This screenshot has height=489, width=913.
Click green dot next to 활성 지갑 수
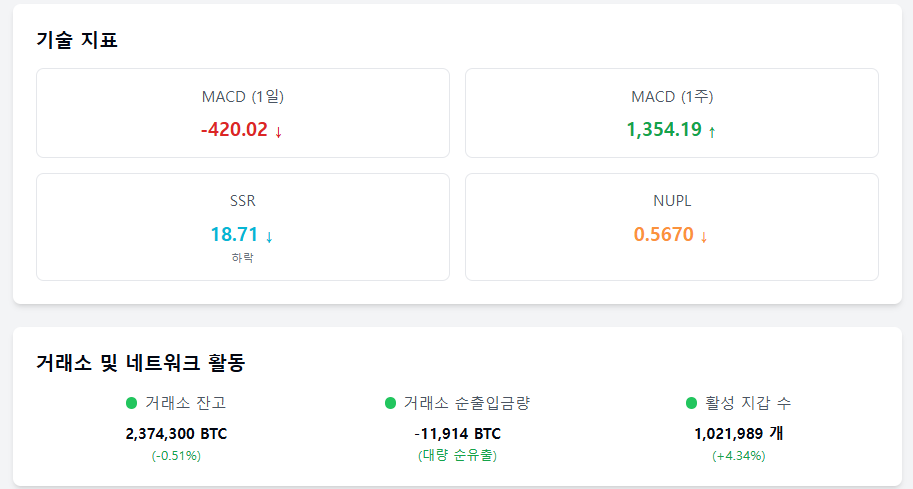click(692, 403)
